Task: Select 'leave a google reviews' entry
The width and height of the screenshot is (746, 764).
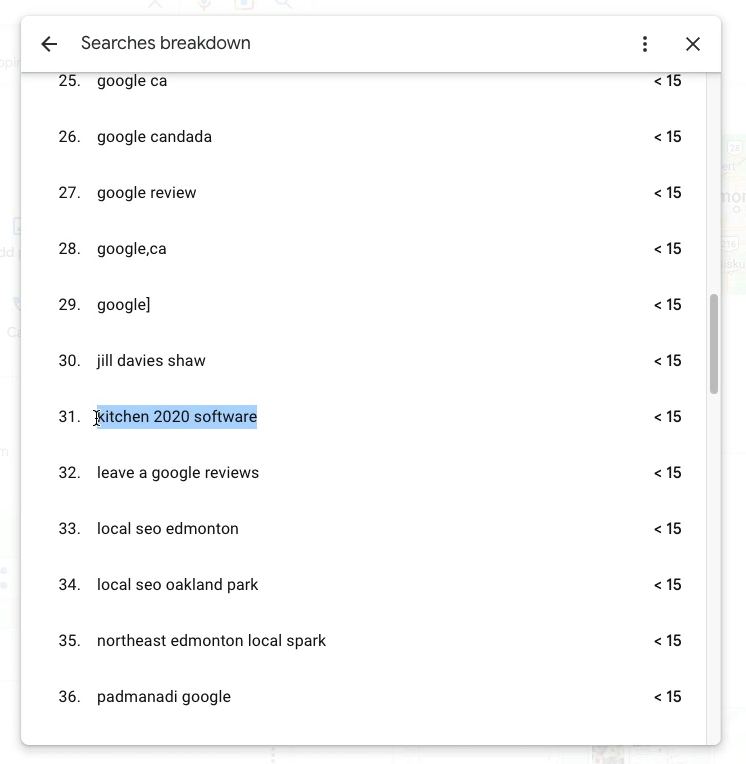Action: (178, 473)
